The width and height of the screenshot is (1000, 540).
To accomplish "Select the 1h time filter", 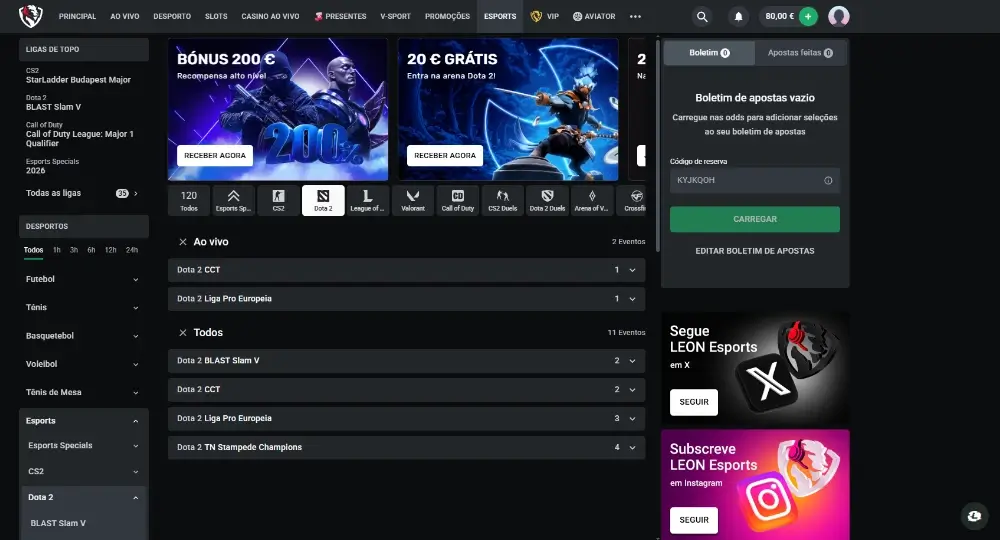I will click(x=57, y=250).
